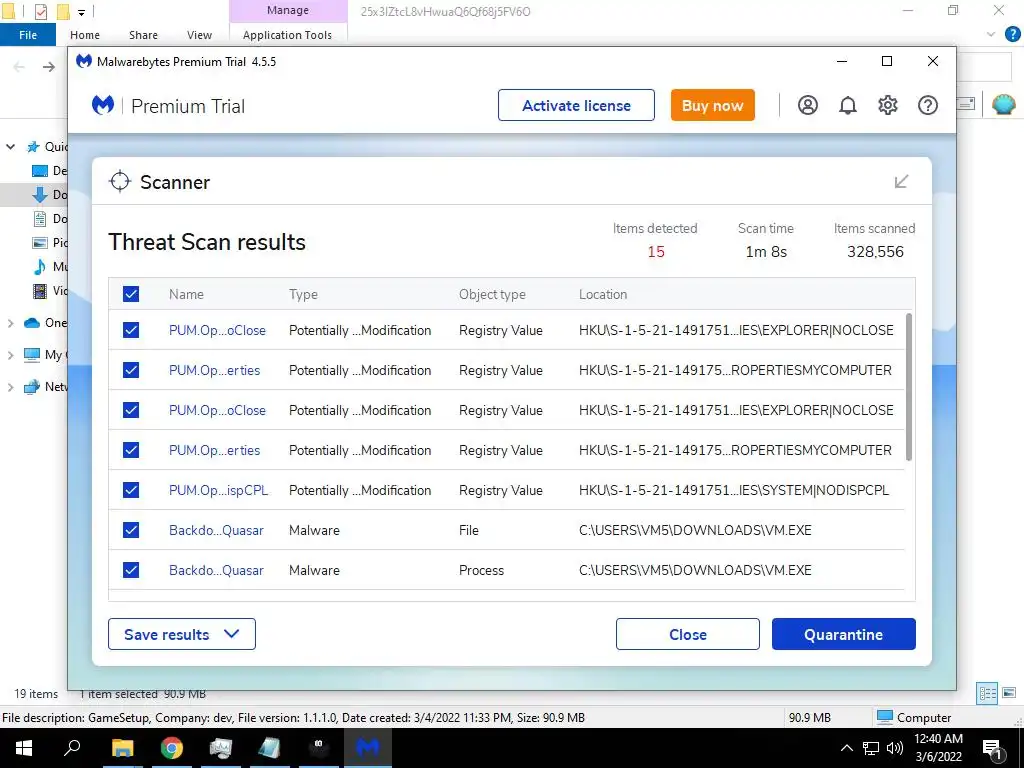The image size is (1024, 768).
Task: Open the Windows Start menu
Action: 24,748
